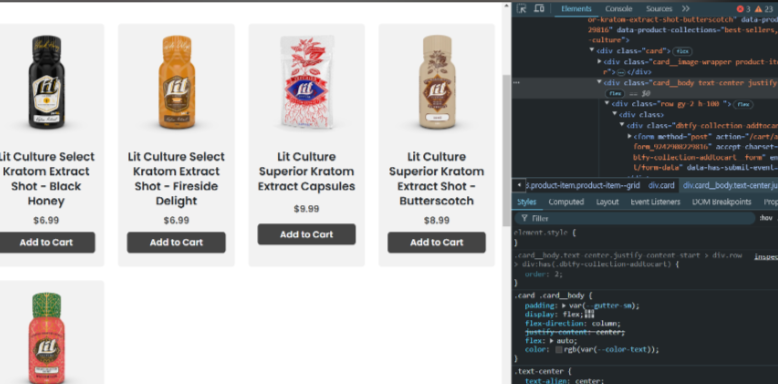Click the flex badge under card__body node
Screen dimensions: 778x384
[x=614, y=93]
